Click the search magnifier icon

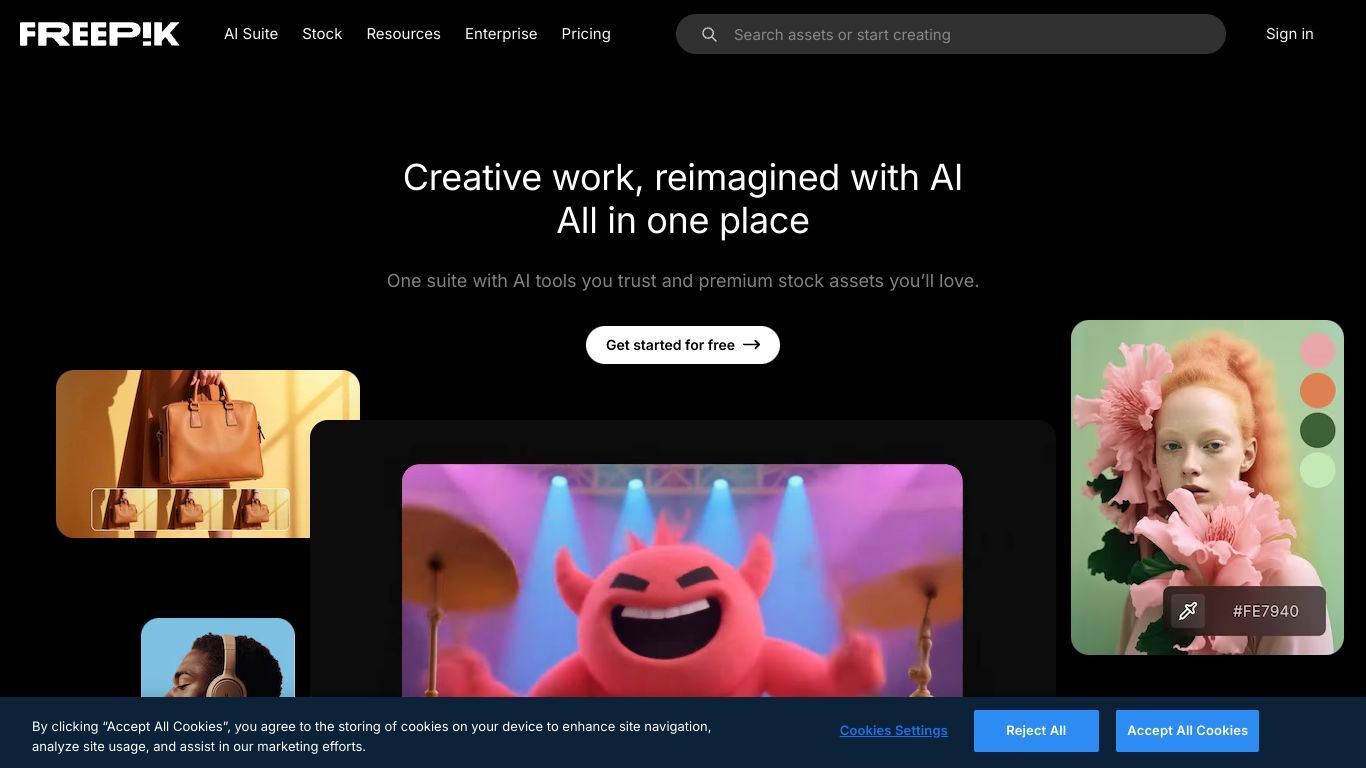tap(709, 35)
